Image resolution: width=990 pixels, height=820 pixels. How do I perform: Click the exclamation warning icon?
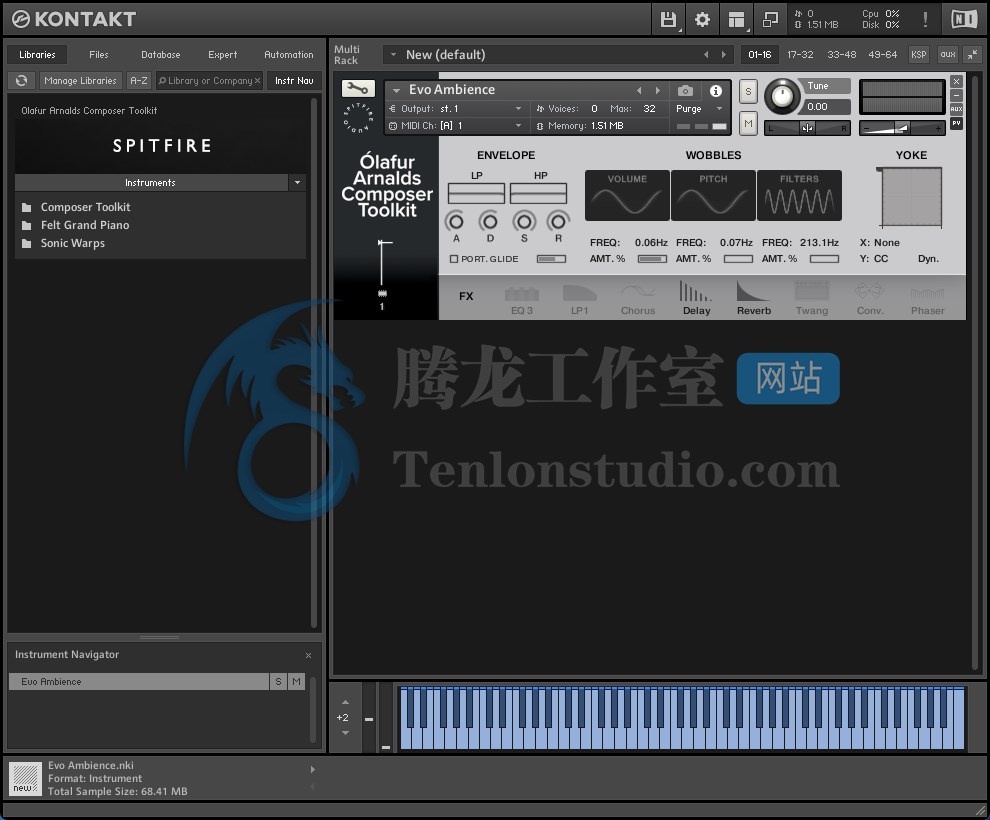(x=925, y=20)
